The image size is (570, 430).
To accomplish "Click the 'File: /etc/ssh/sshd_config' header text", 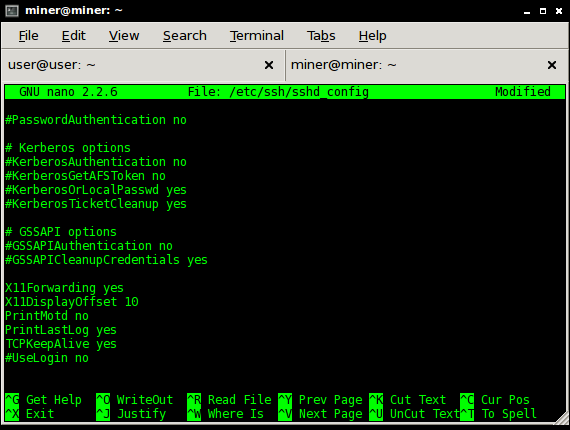I will pos(278,92).
